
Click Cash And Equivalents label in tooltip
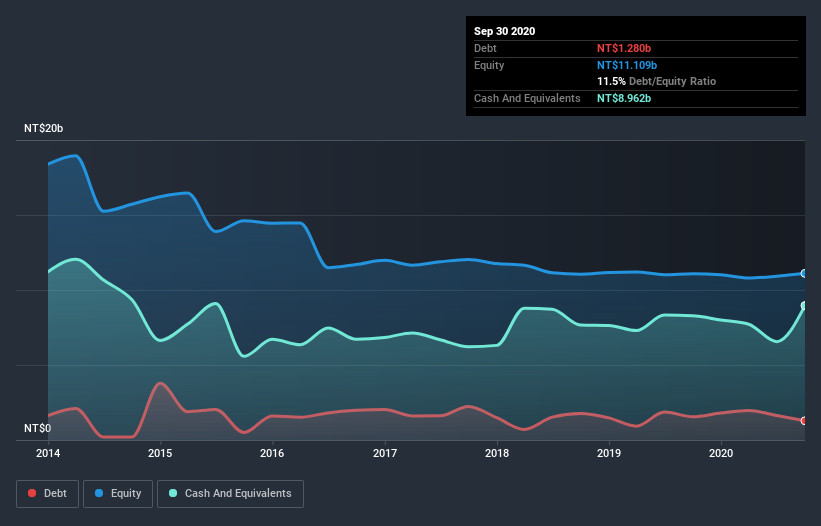(x=527, y=98)
